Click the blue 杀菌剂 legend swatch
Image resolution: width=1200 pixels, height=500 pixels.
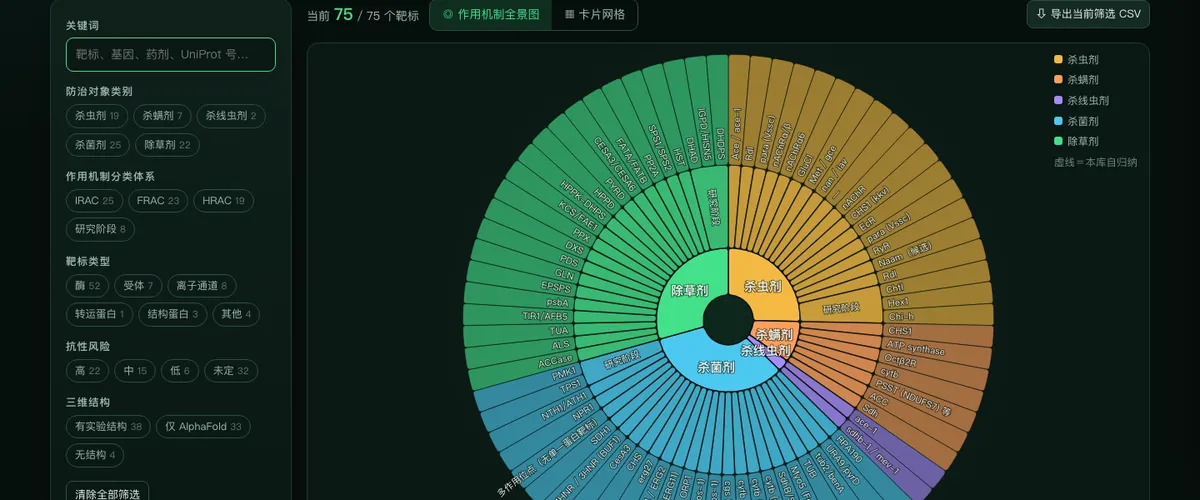pyautogui.click(x=1058, y=121)
